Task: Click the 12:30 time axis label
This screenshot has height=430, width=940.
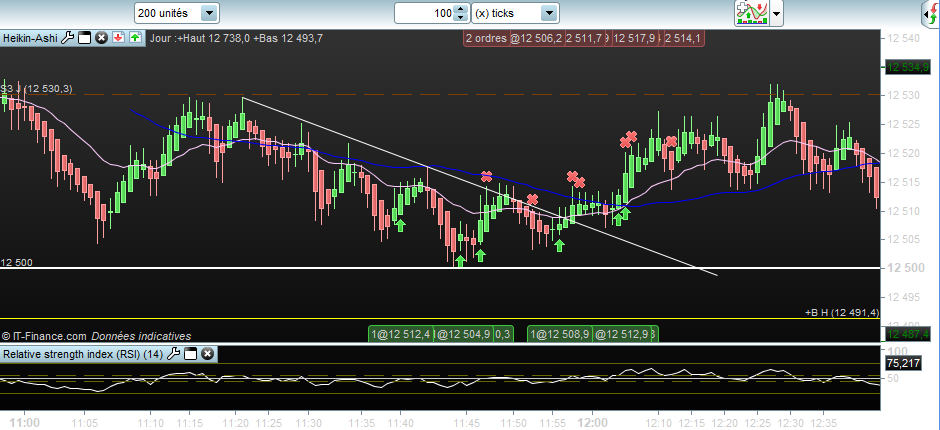Action: tap(788, 423)
